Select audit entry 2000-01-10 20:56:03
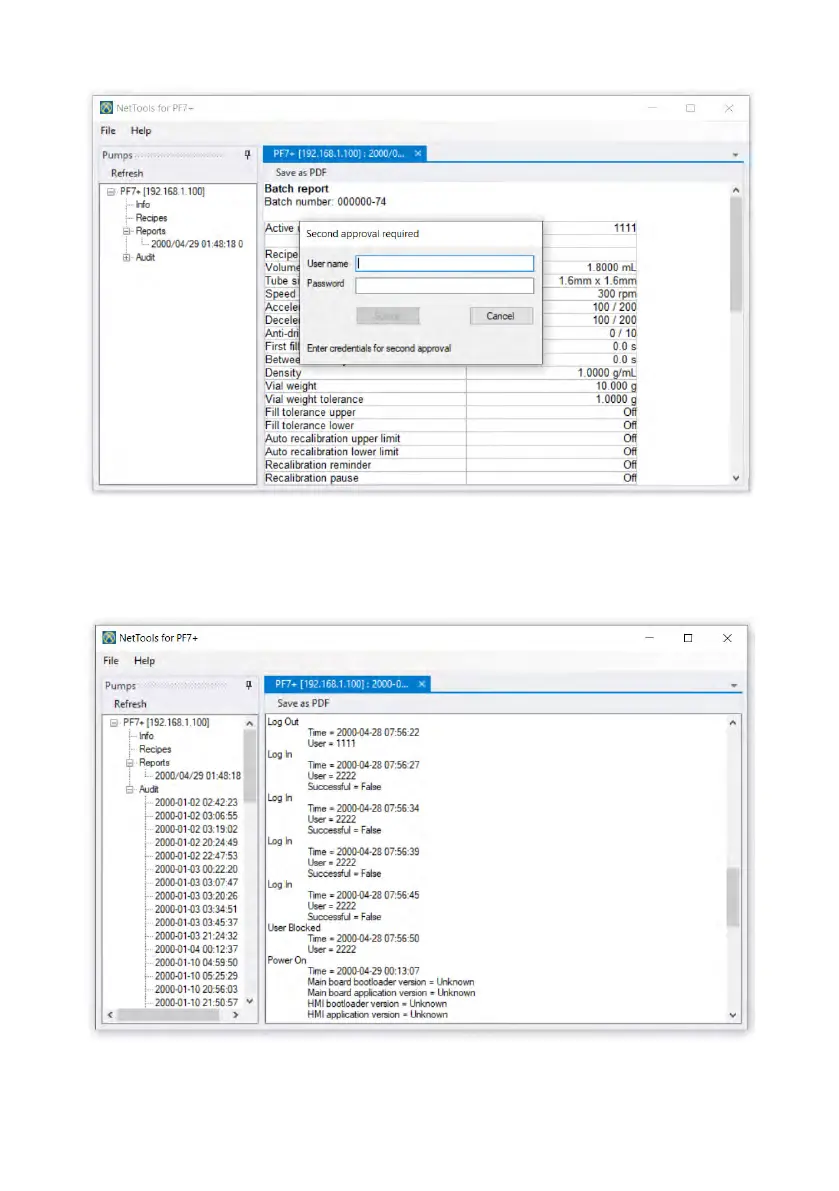The width and height of the screenshot is (839, 1191). click(x=196, y=989)
